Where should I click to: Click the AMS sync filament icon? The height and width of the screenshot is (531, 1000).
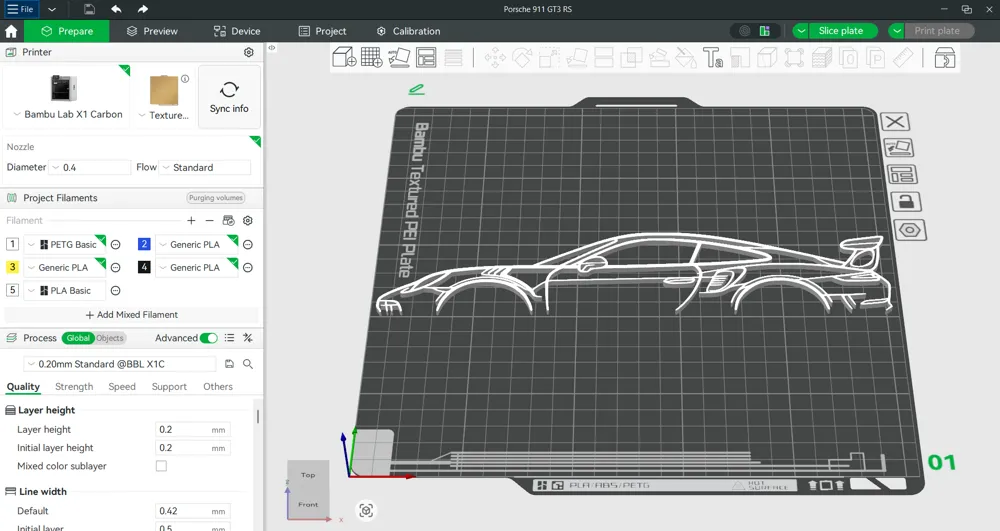coord(228,221)
